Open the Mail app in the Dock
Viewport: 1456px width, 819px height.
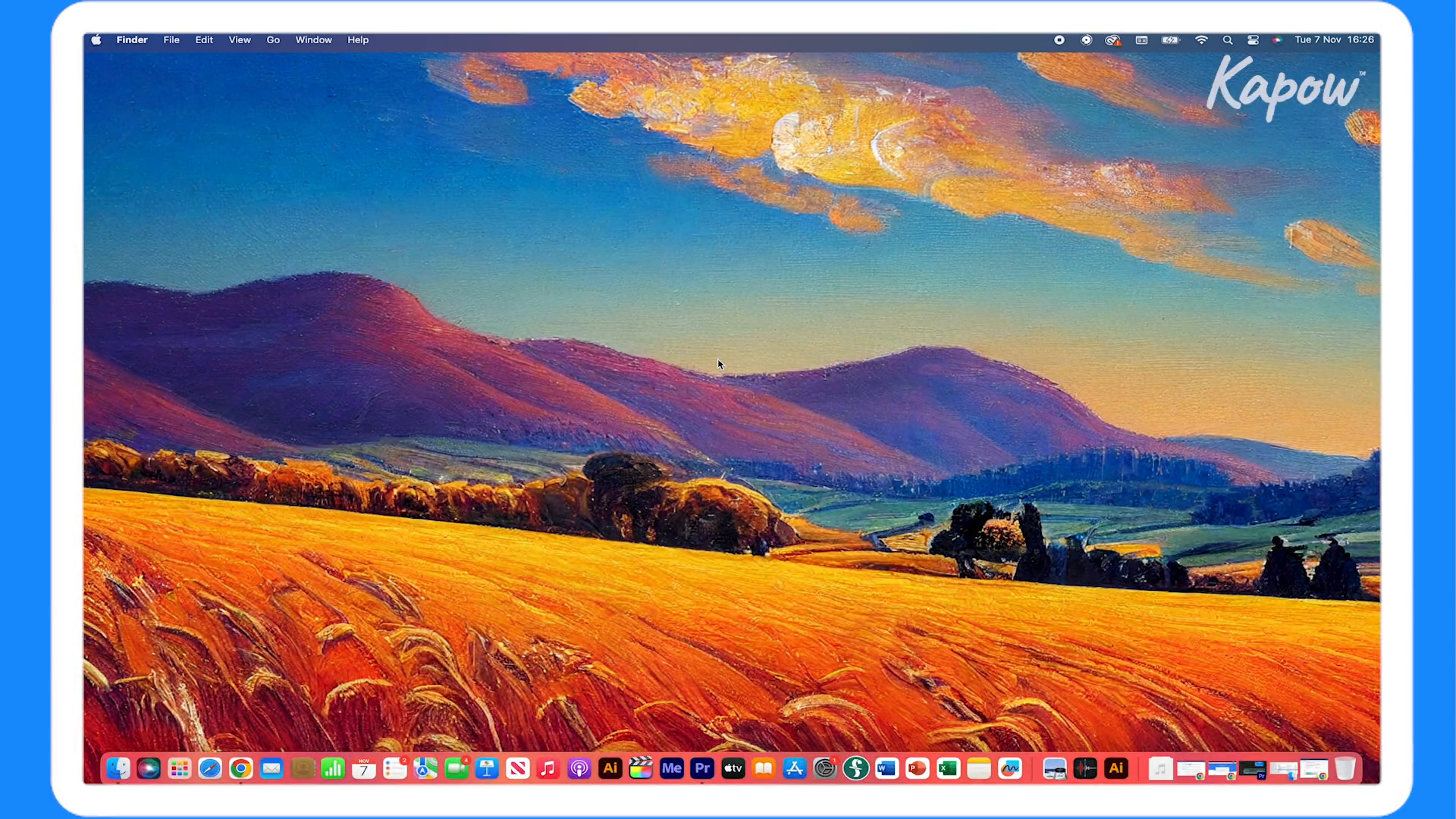pyautogui.click(x=271, y=768)
